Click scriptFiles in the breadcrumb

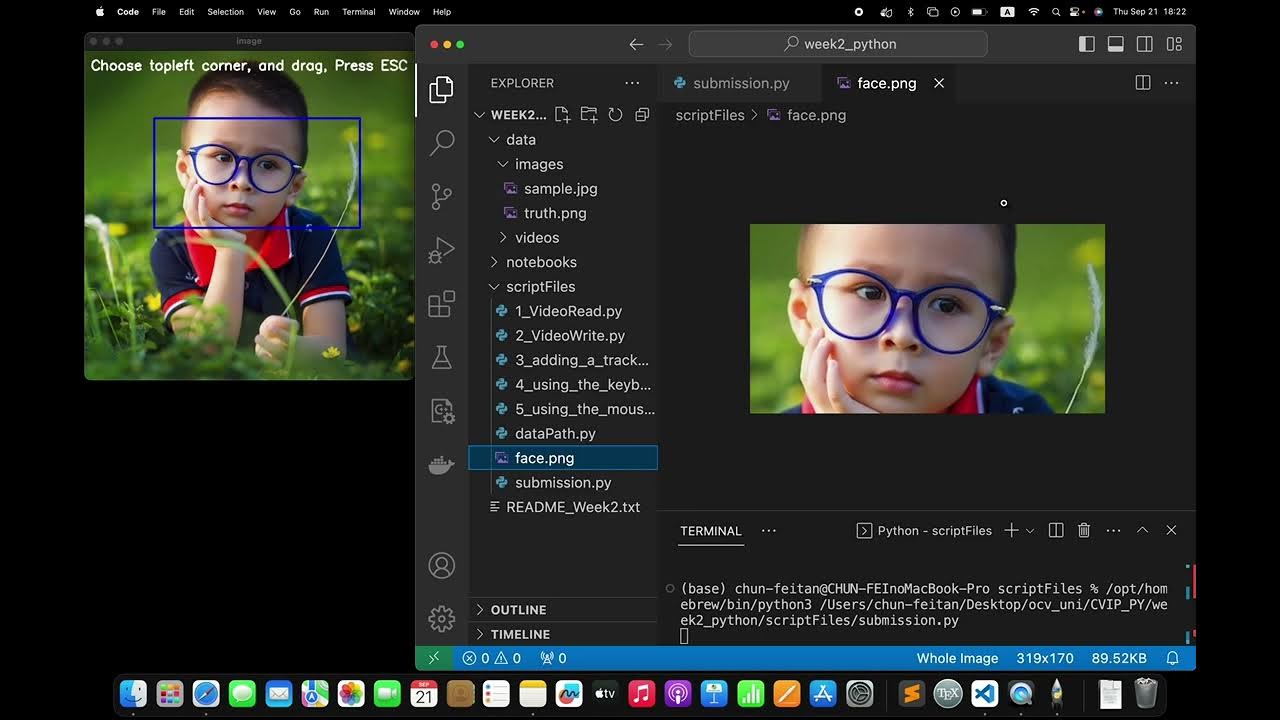coord(710,115)
